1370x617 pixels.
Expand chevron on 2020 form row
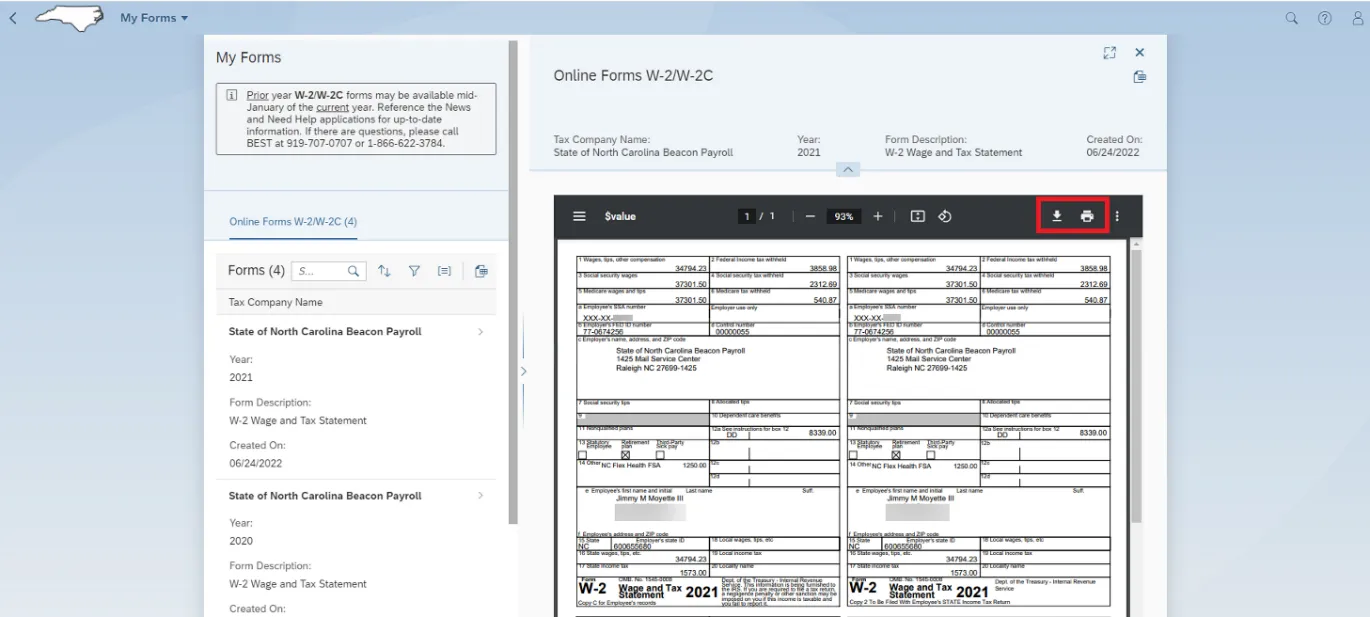point(481,495)
